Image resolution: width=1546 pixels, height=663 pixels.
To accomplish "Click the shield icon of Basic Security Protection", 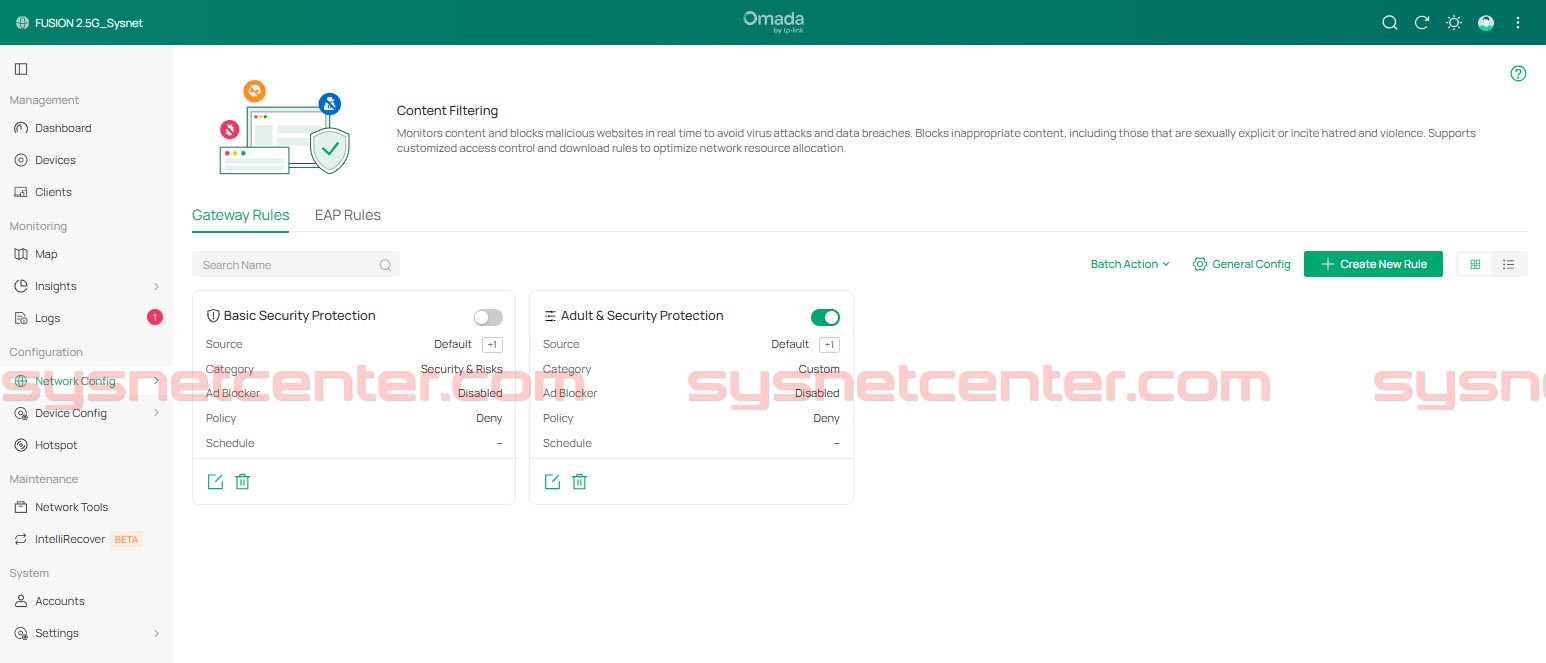I will coord(213,316).
